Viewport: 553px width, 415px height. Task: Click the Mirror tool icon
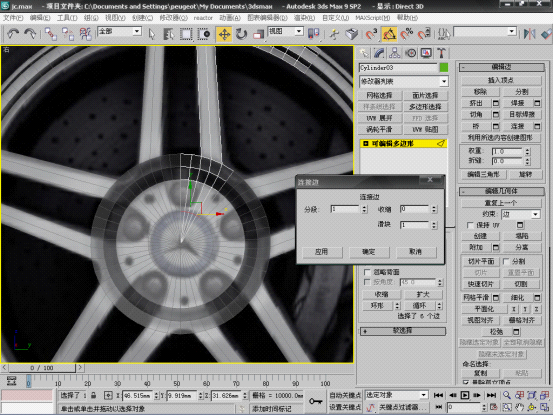coord(529,34)
